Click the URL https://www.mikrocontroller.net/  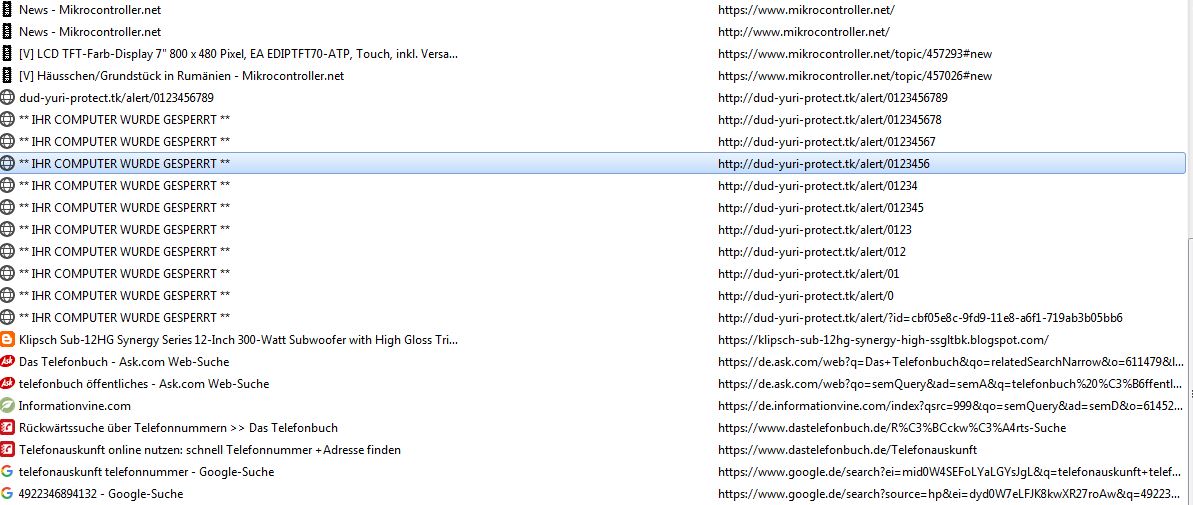click(x=806, y=10)
